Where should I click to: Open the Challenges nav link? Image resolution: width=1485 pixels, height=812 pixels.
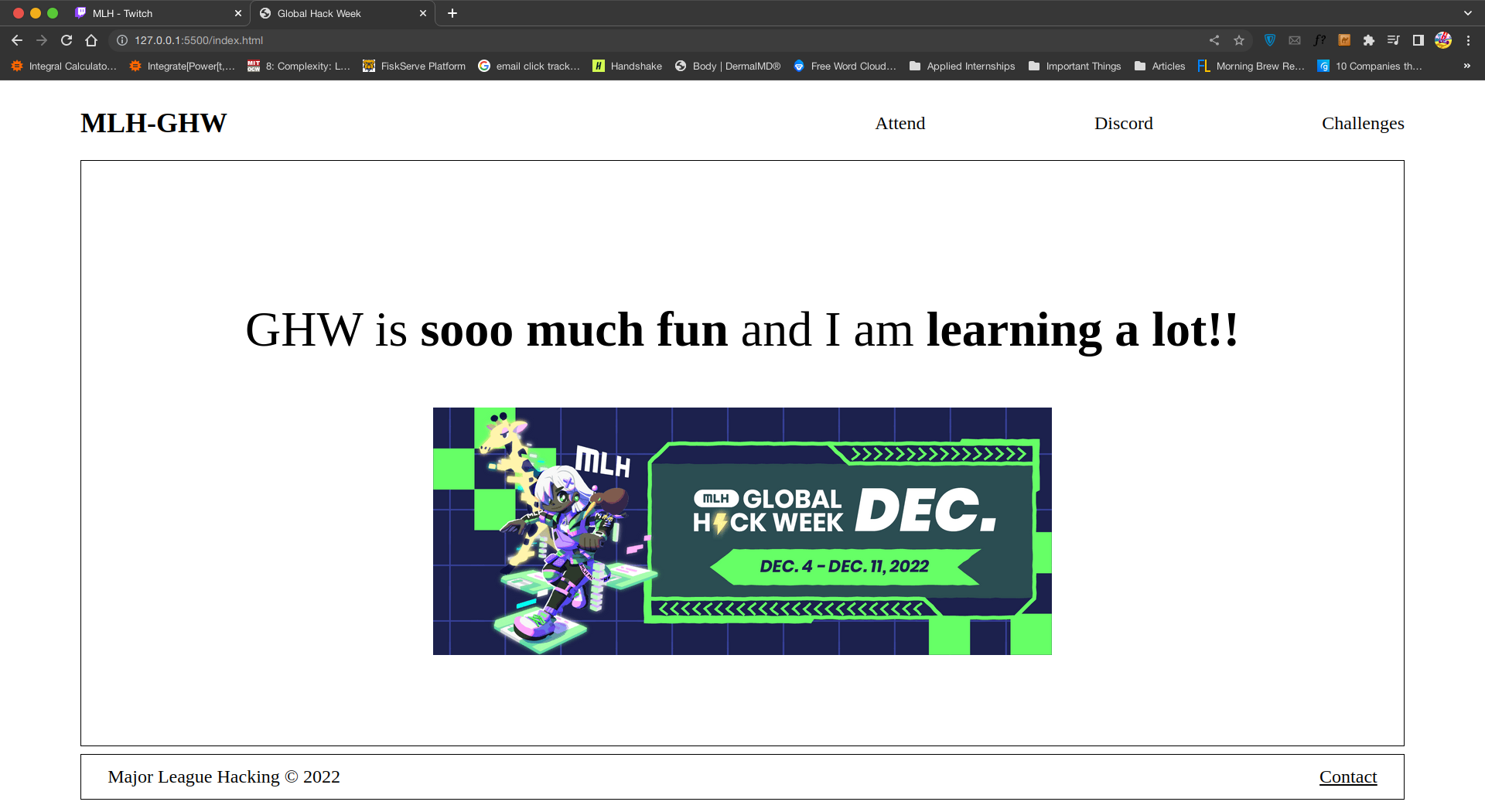[1363, 123]
